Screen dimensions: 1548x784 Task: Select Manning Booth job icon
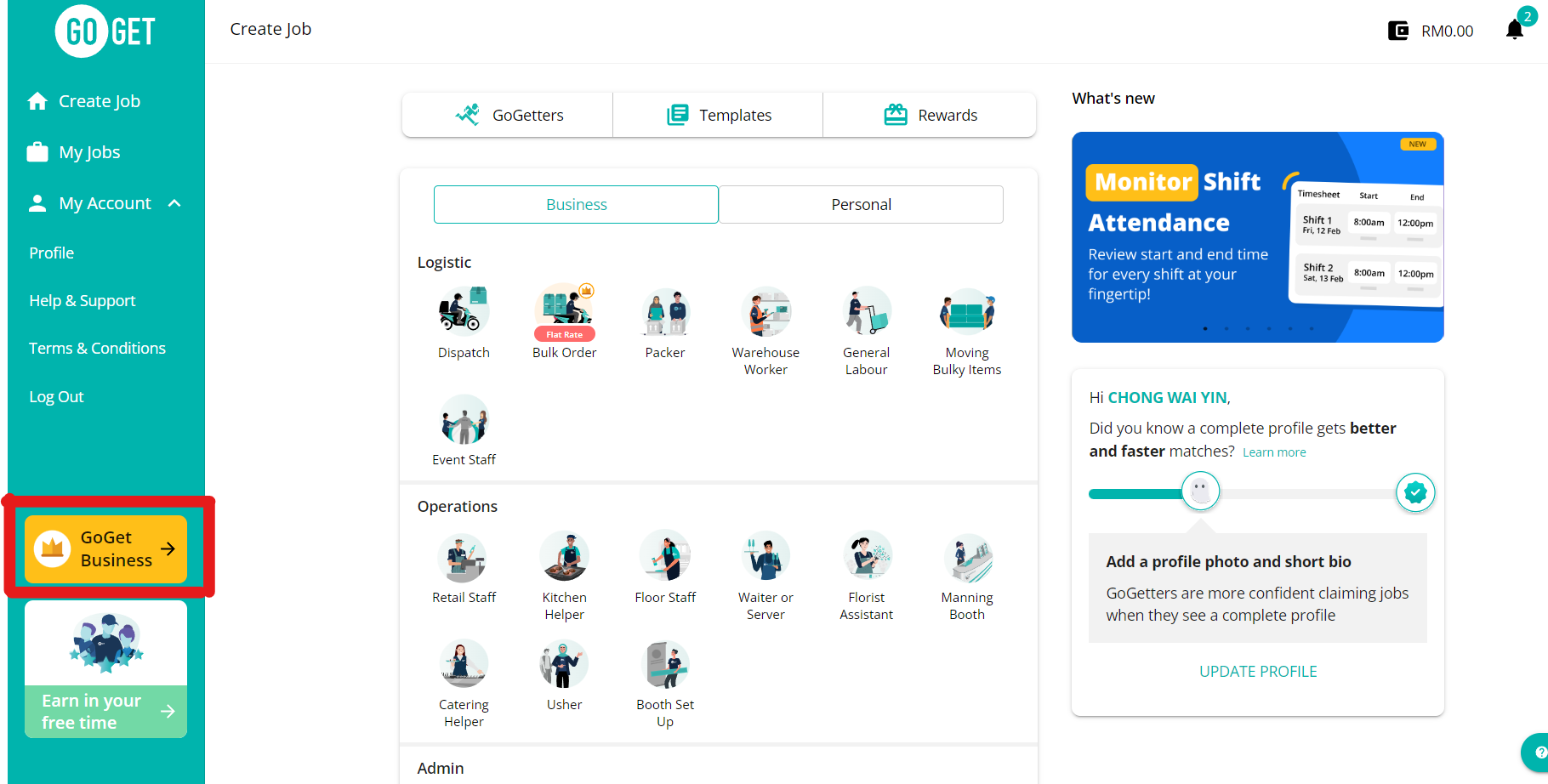click(967, 557)
